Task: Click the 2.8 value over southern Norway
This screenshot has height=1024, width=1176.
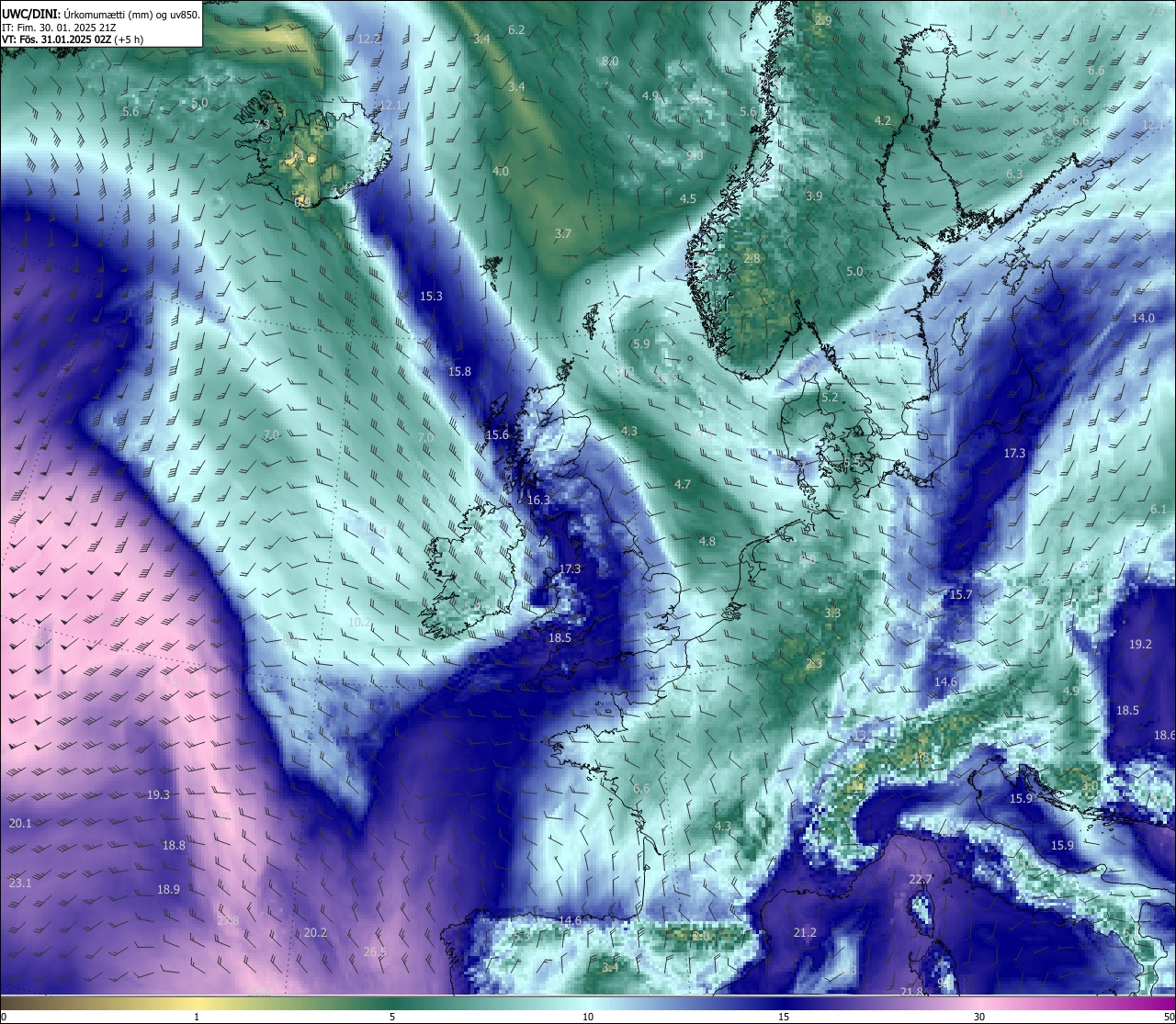Action: click(752, 258)
